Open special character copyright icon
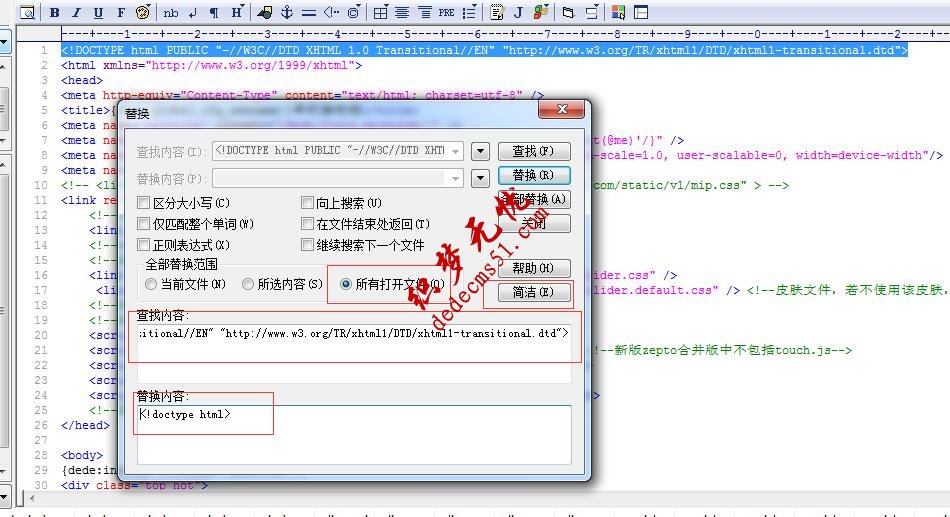The height and width of the screenshot is (517, 950). [354, 12]
